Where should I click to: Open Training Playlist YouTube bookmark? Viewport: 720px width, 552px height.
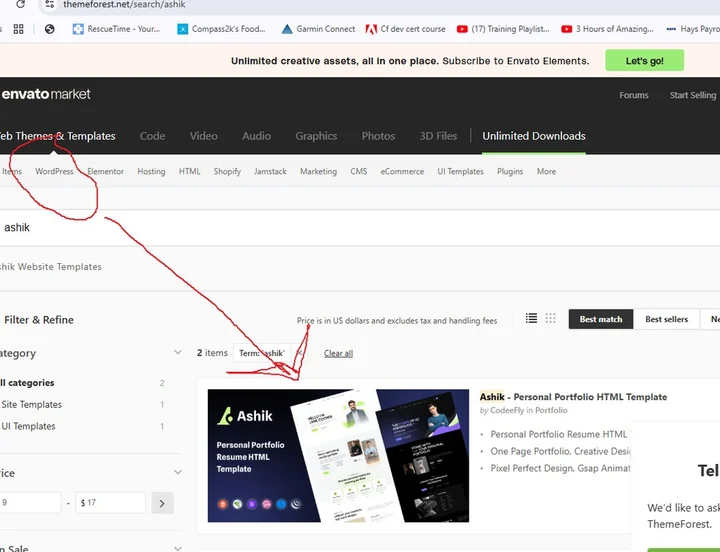point(503,29)
